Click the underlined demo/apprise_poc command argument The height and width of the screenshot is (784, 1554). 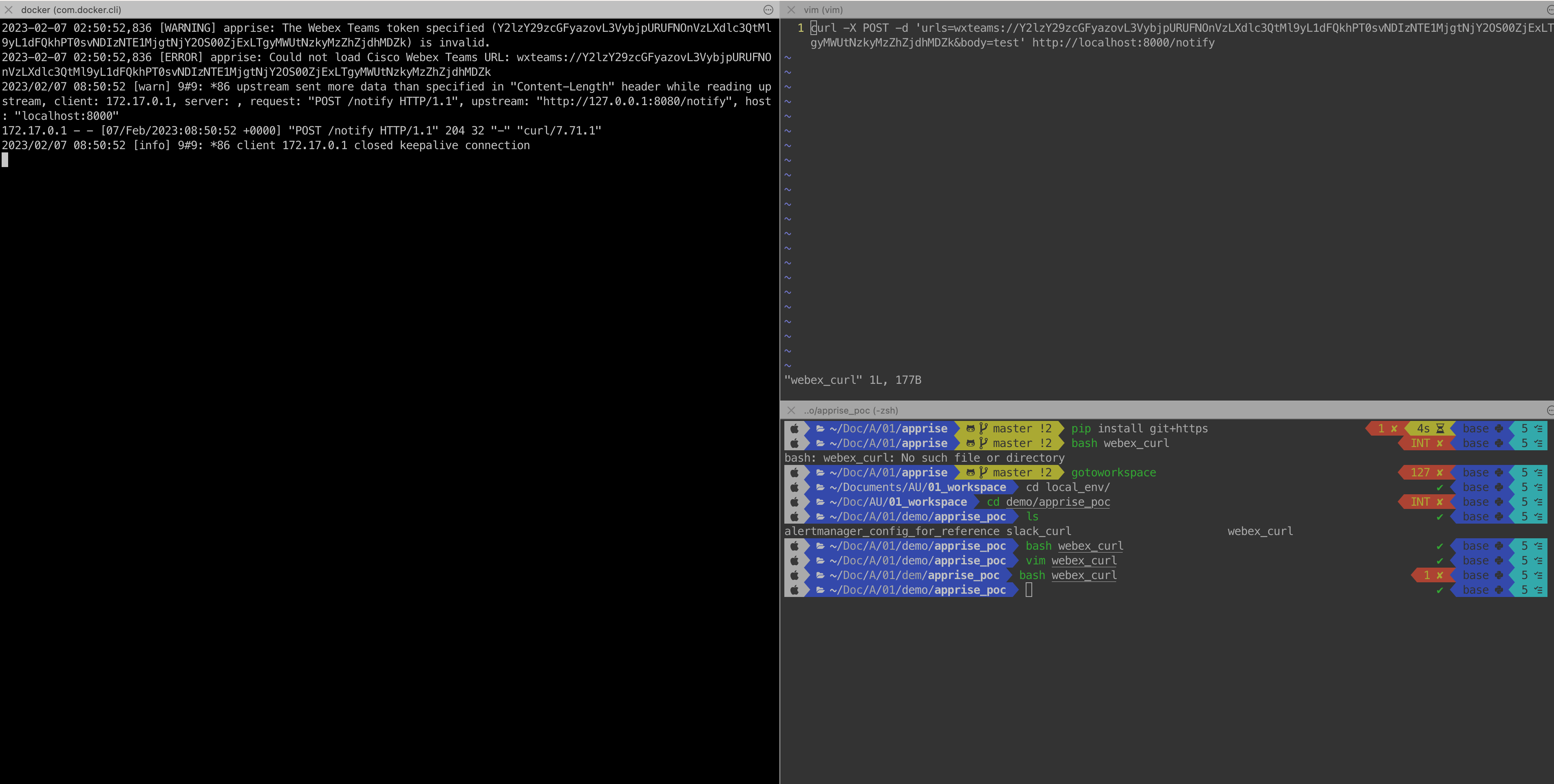[x=1058, y=502]
